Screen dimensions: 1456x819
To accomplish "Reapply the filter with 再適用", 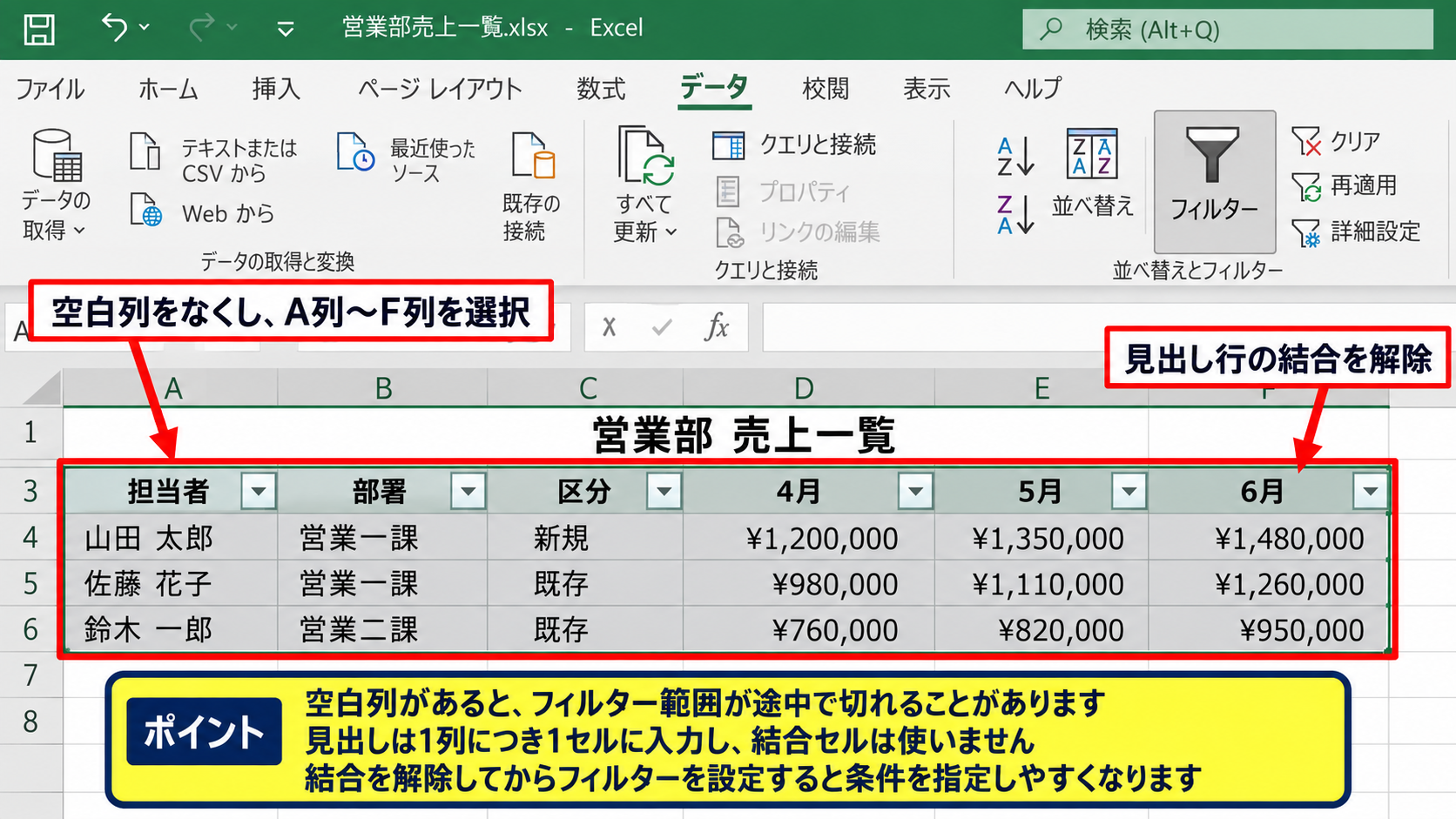I will point(1345,185).
